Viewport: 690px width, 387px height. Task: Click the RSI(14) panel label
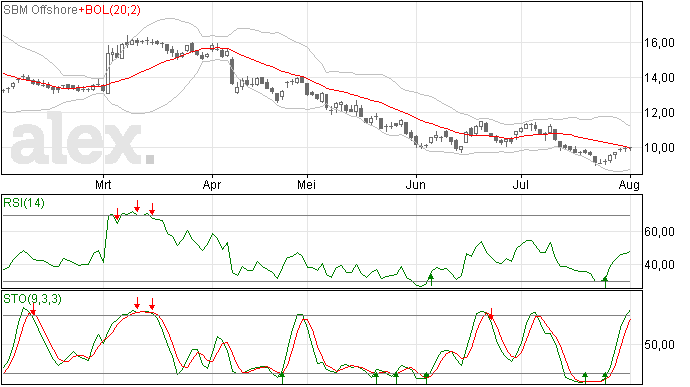click(x=24, y=203)
